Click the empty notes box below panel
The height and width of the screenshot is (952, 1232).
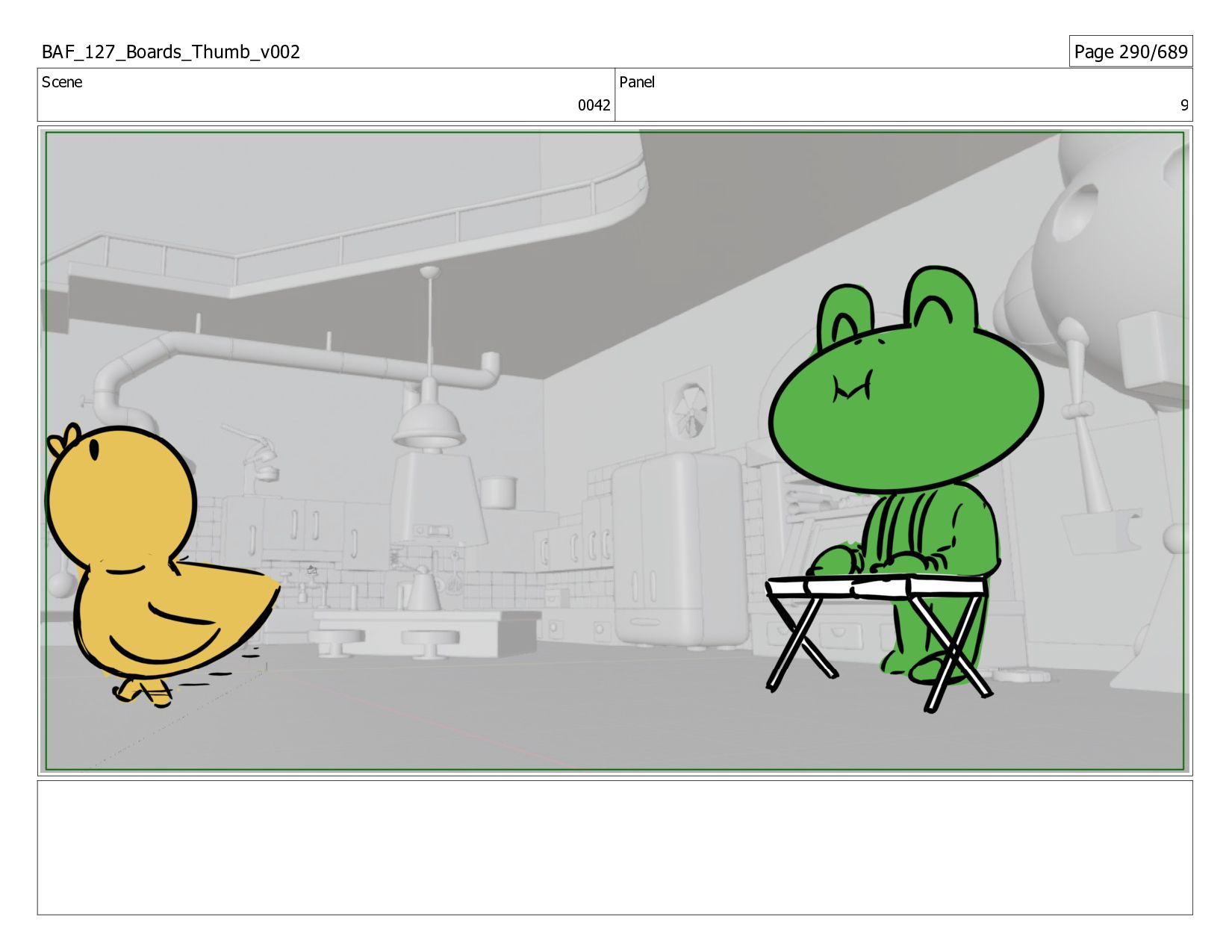[615, 847]
